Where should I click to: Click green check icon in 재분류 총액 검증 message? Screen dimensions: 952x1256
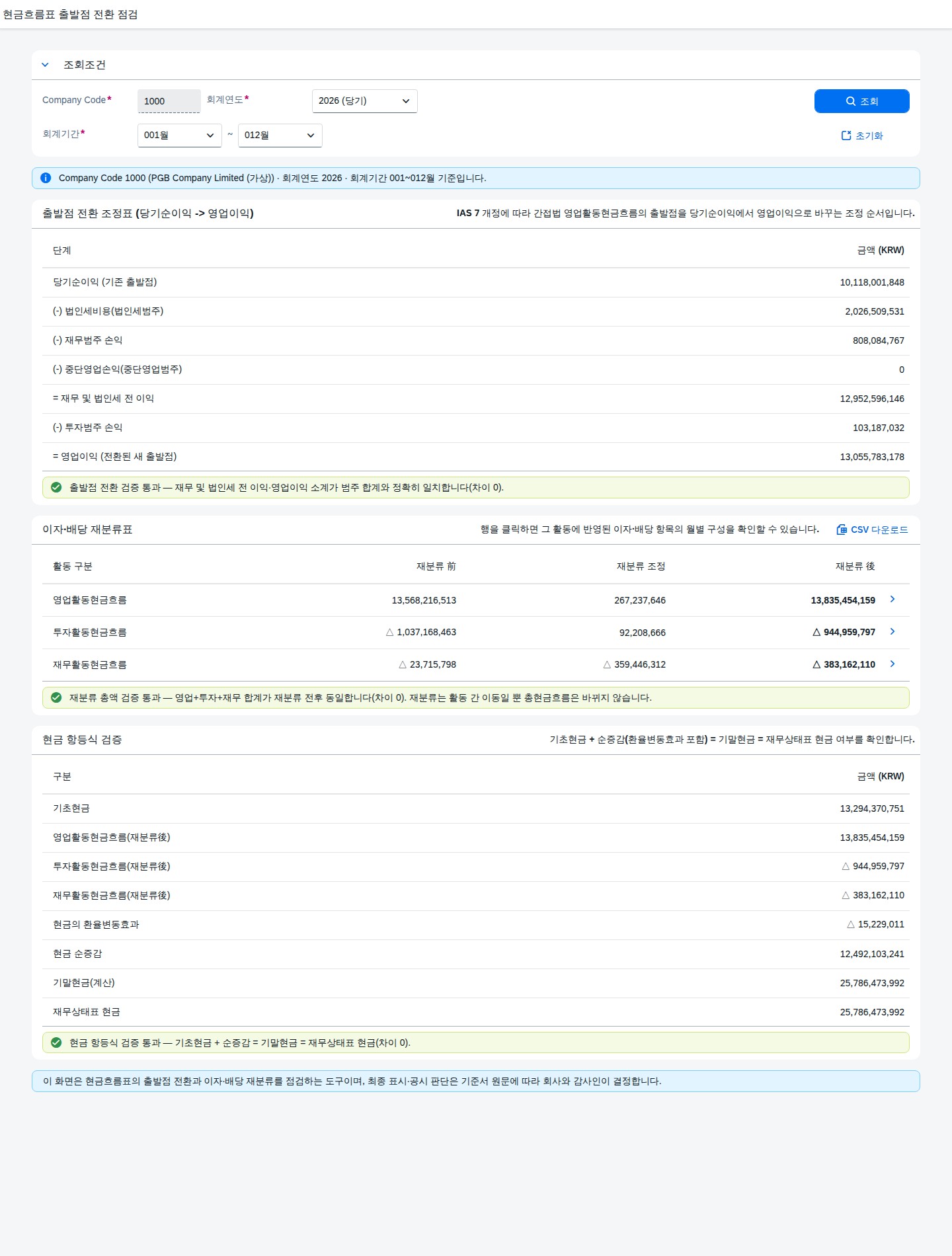(56, 697)
